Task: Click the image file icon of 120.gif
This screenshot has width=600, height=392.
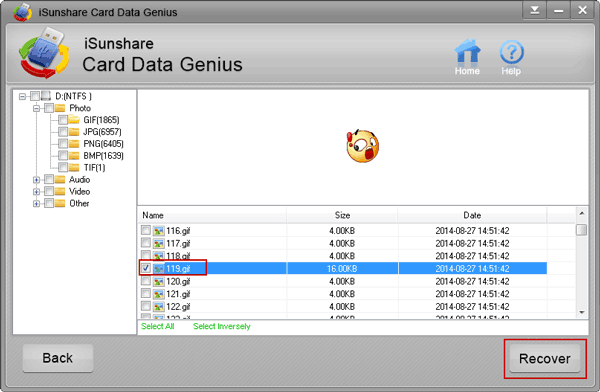Action: pos(158,282)
